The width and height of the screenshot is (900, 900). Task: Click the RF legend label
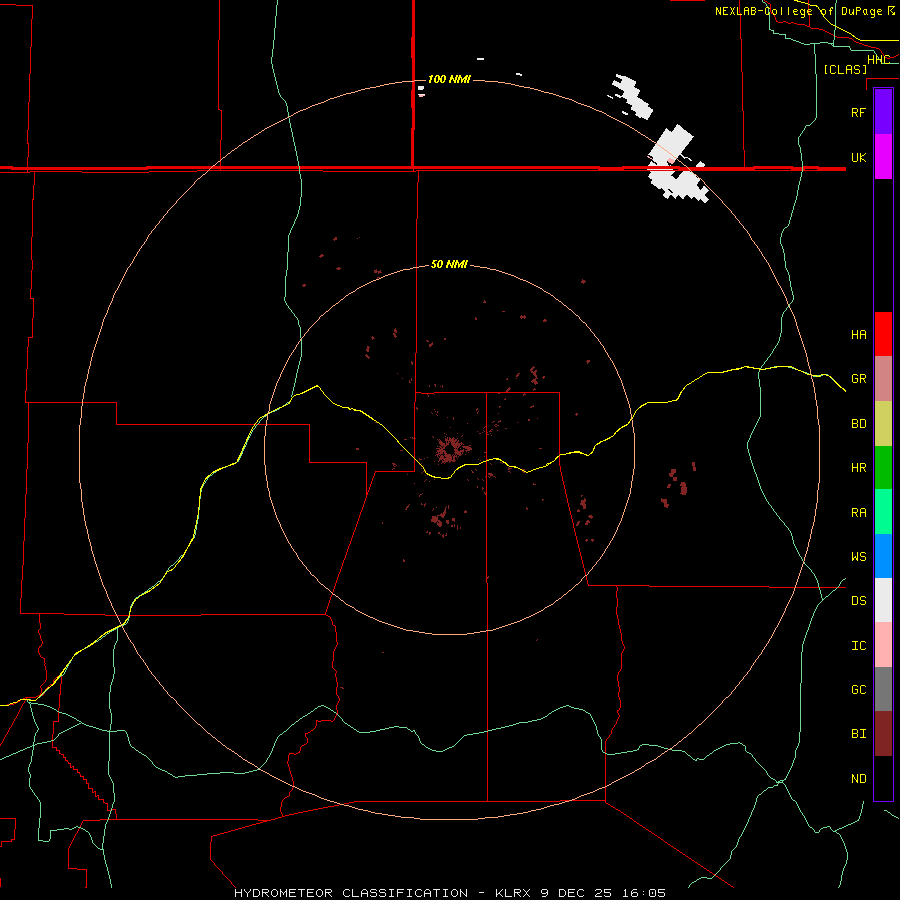[x=858, y=112]
